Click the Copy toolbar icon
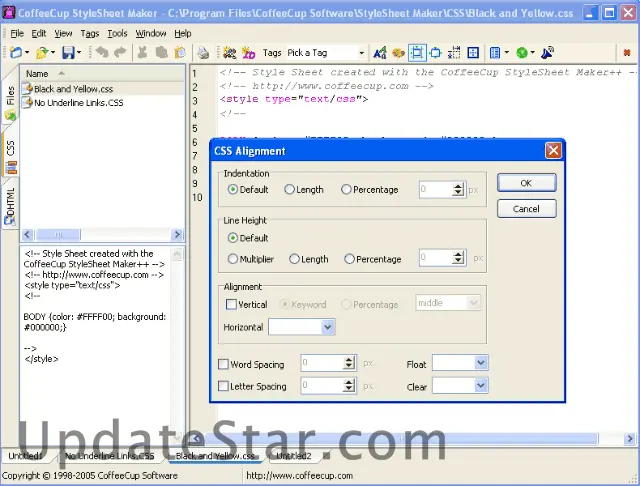640x486 pixels. (x=162, y=53)
